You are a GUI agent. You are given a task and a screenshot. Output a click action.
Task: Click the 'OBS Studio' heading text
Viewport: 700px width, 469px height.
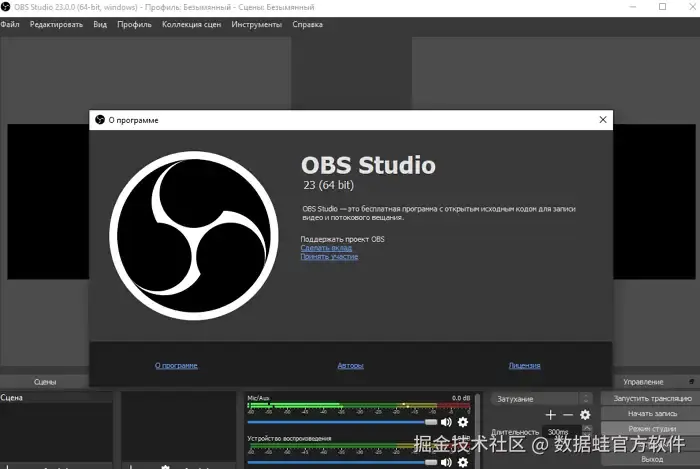tap(368, 165)
